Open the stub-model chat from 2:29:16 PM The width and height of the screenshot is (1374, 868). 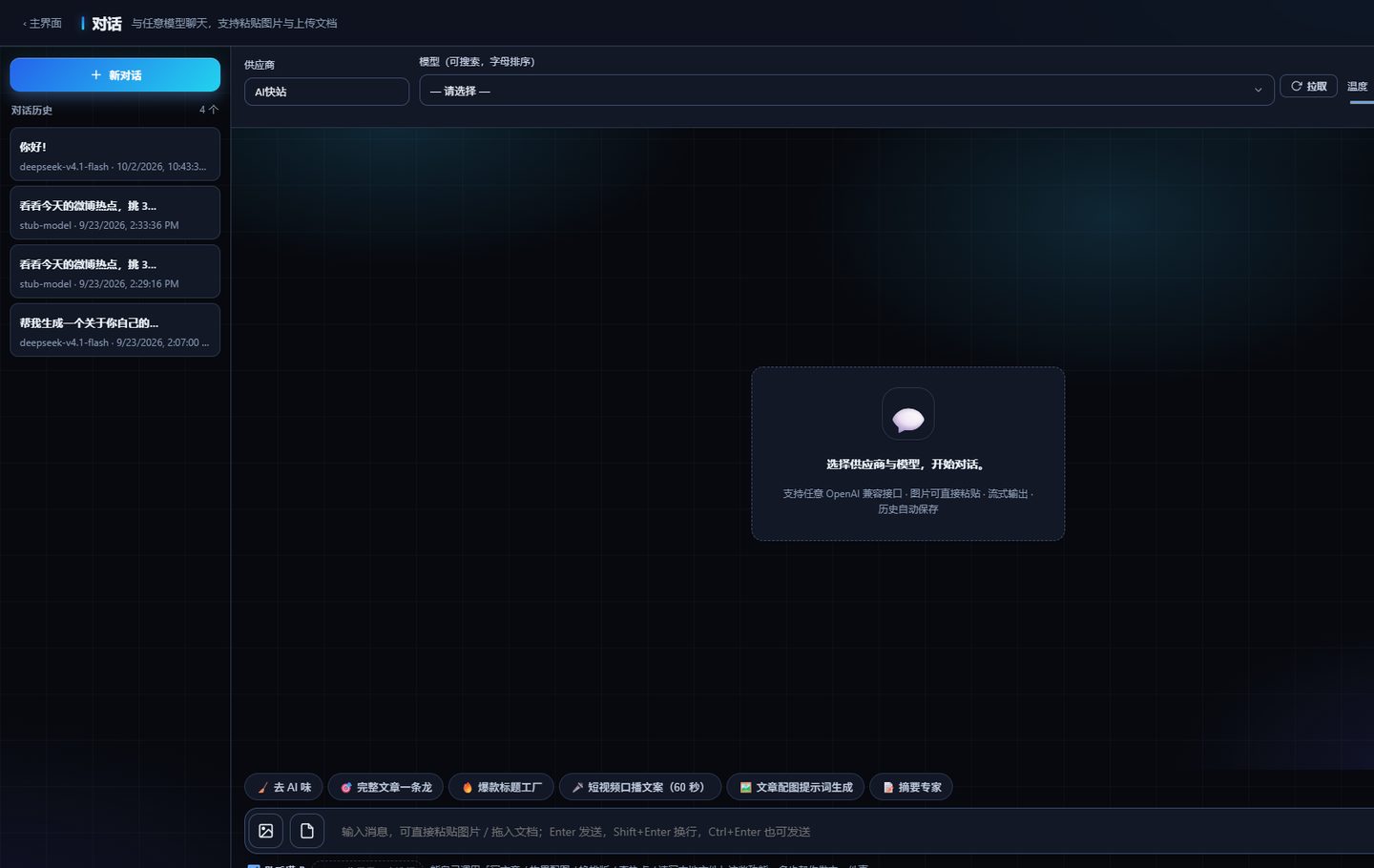pyautogui.click(x=114, y=272)
